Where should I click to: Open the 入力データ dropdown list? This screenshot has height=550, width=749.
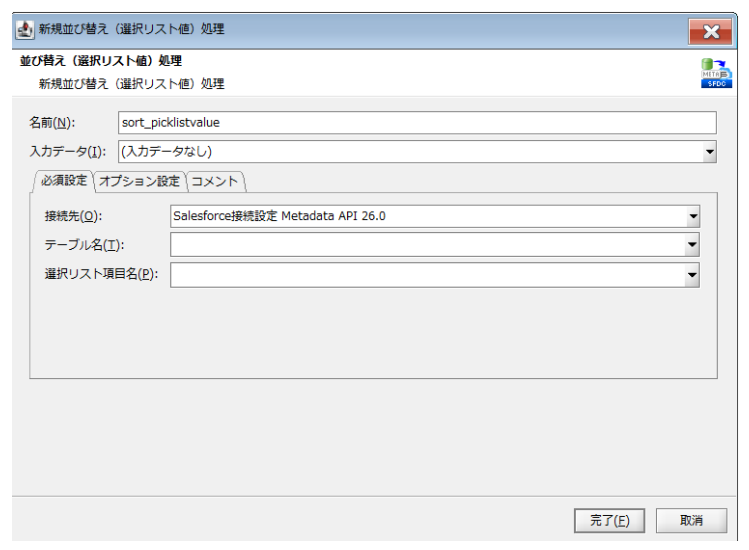pos(709,153)
